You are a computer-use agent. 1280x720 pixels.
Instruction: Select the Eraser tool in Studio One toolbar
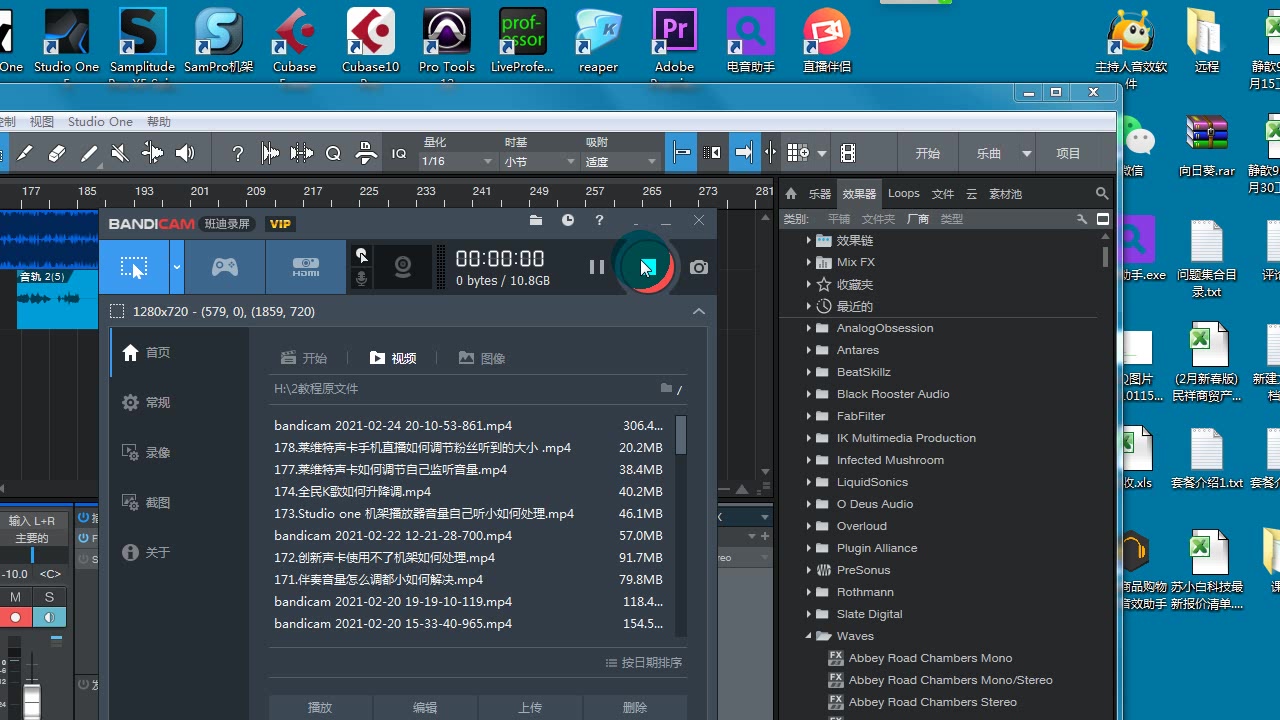coord(57,153)
